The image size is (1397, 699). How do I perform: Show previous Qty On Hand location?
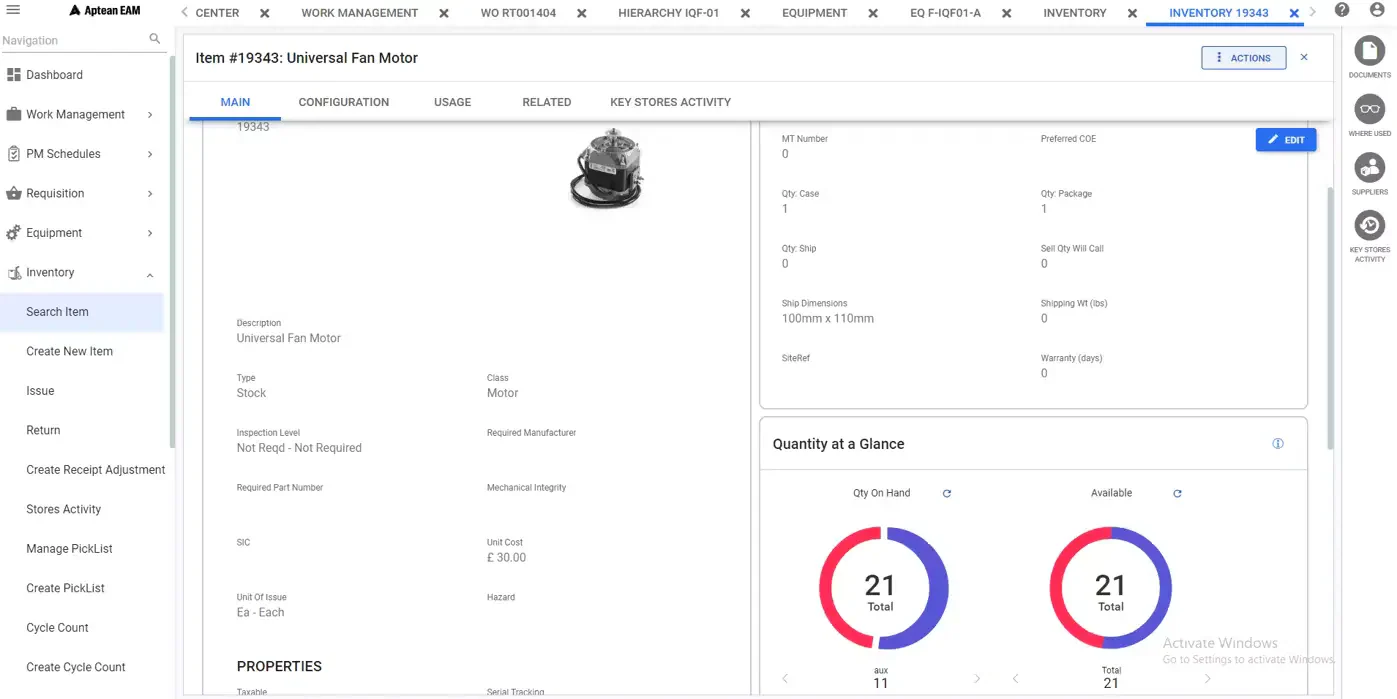coord(785,679)
